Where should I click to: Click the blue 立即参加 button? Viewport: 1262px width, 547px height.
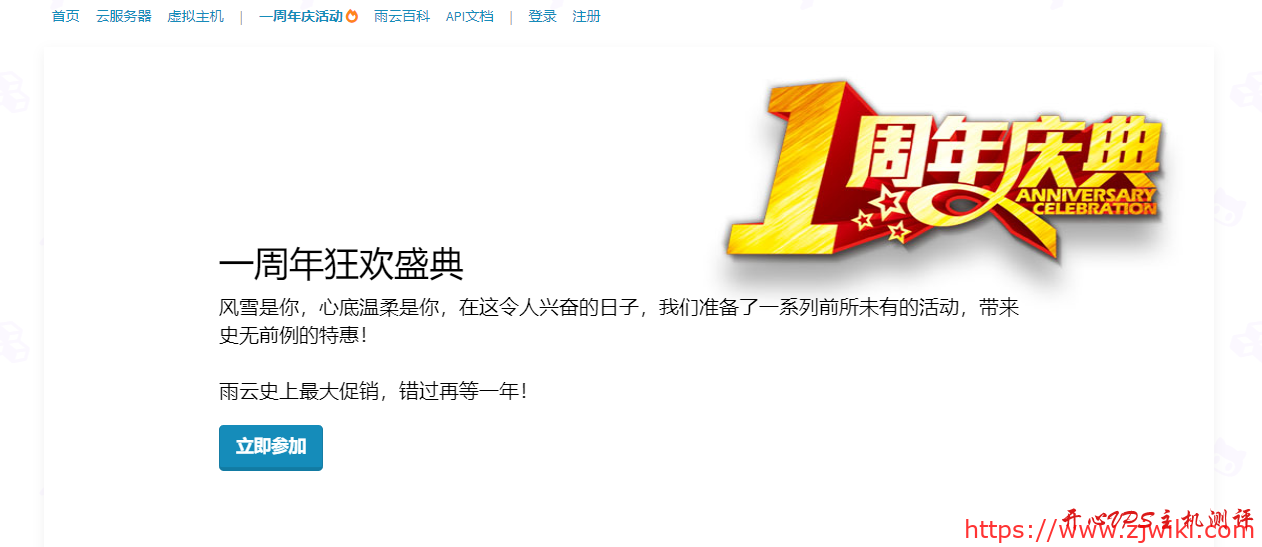tap(271, 447)
